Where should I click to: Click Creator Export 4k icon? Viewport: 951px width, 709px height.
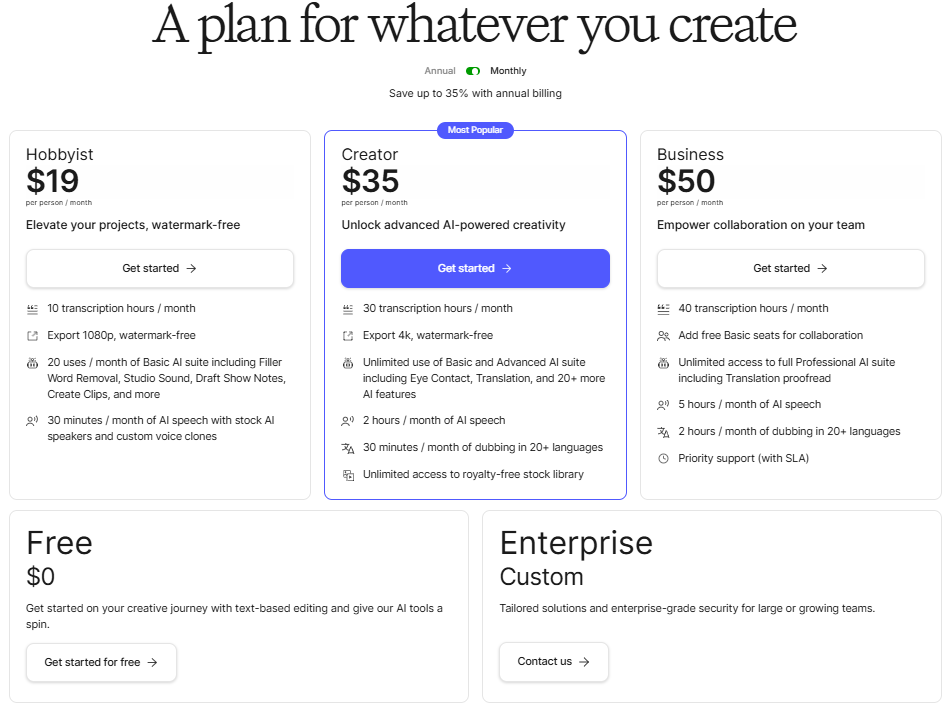[x=348, y=336]
